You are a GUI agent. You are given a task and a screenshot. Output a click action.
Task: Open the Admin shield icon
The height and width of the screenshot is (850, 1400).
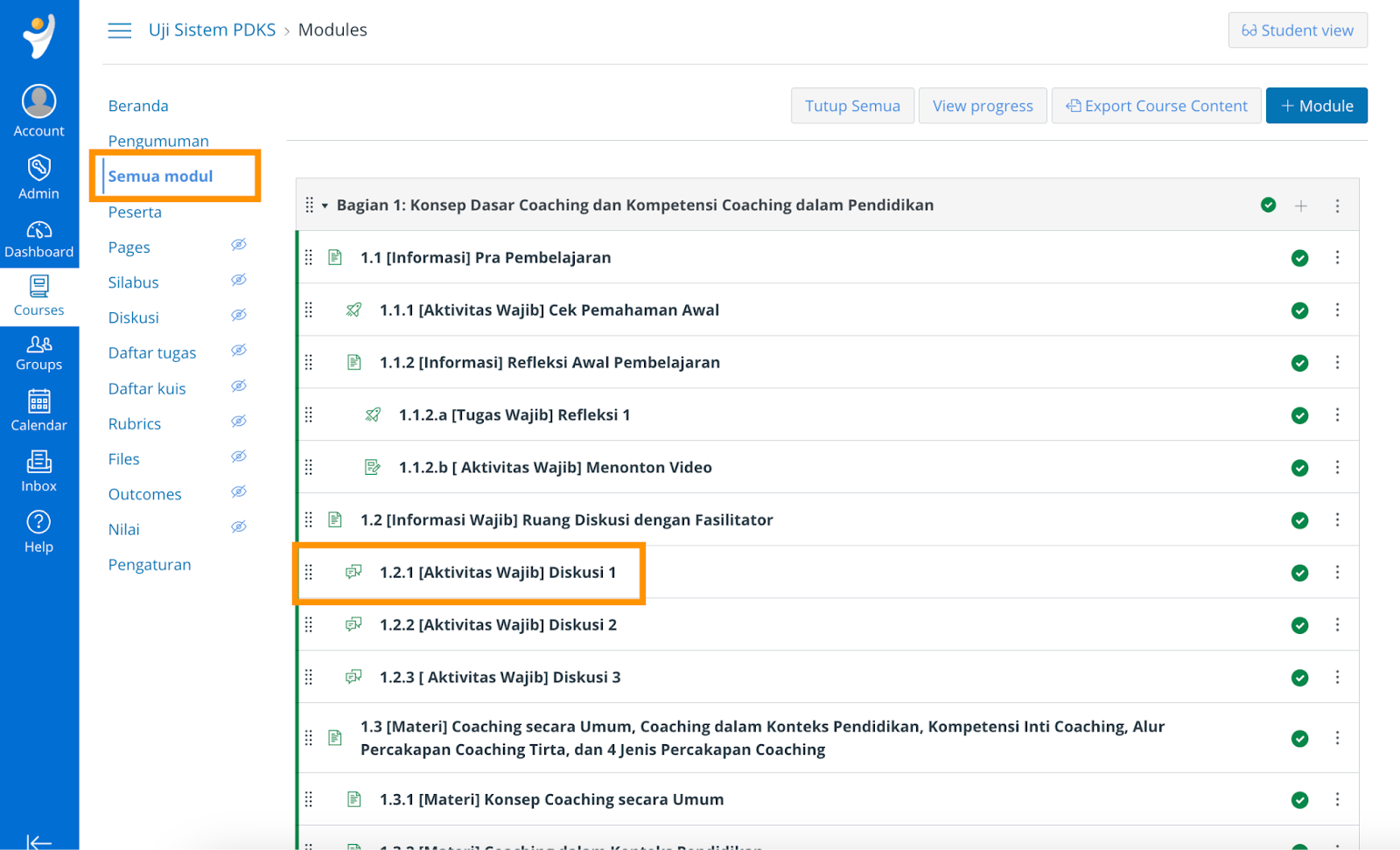coord(38,168)
